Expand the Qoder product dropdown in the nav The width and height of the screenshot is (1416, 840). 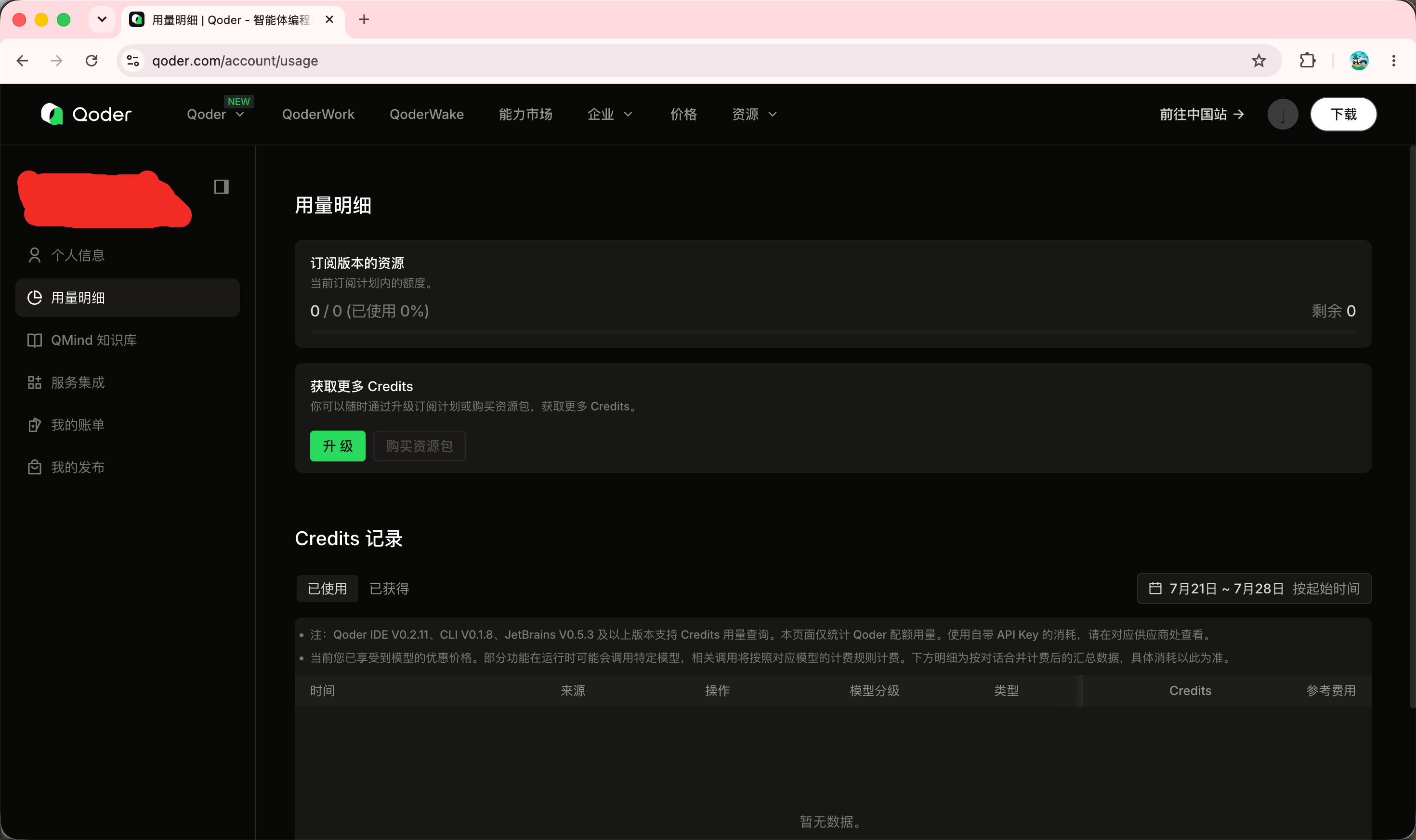pyautogui.click(x=216, y=114)
